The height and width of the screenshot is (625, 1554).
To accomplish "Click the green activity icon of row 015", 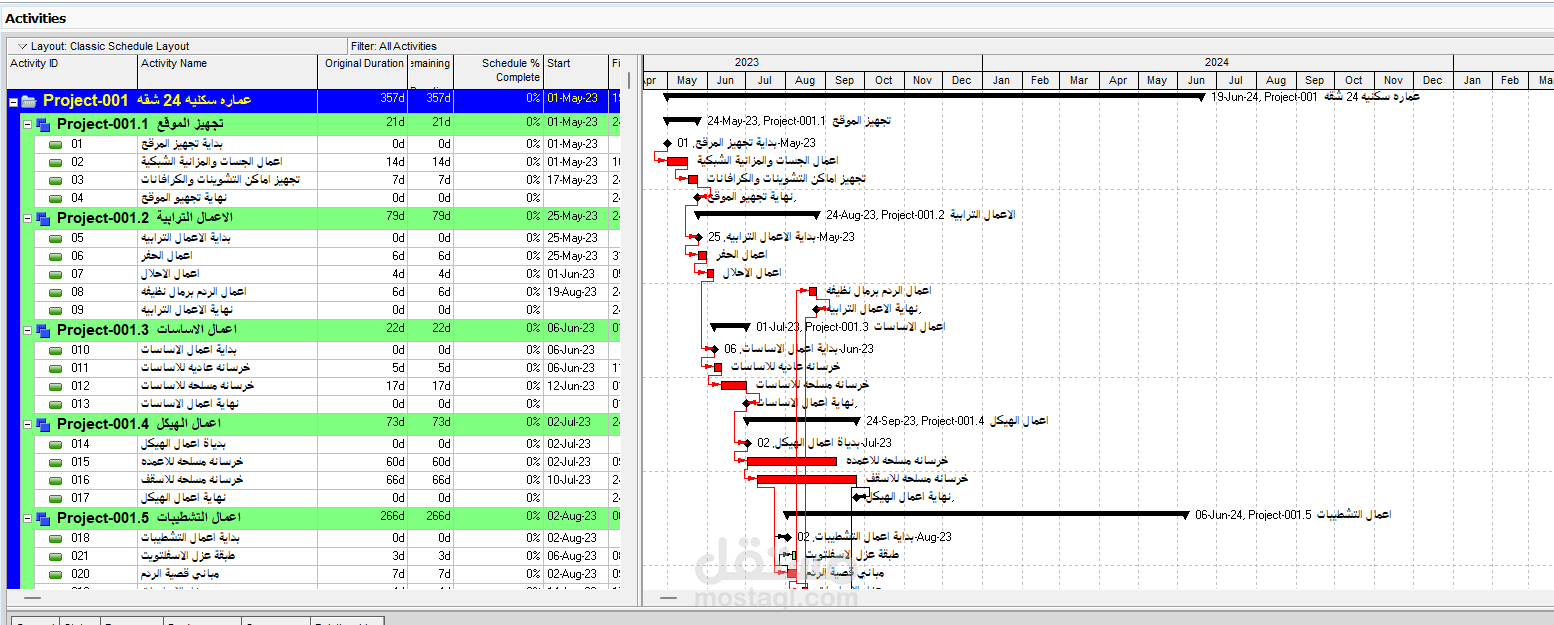I will point(55,462).
